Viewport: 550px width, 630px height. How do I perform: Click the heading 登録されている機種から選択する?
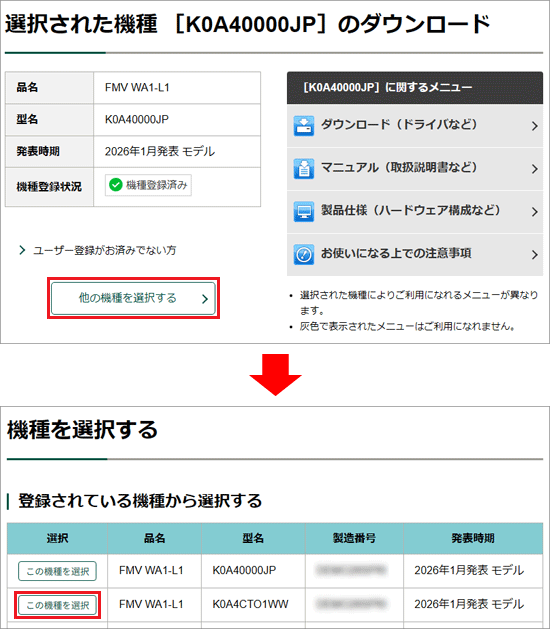click(140, 501)
